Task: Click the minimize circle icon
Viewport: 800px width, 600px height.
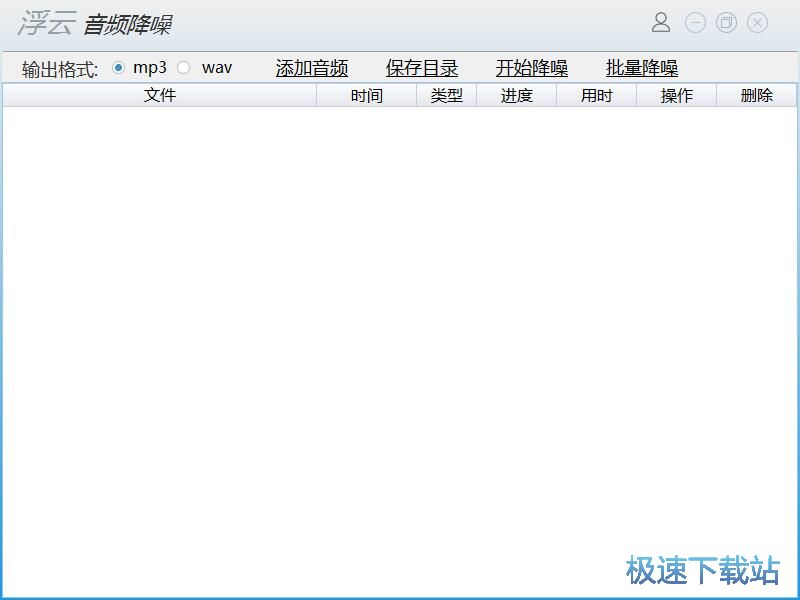Action: click(693, 23)
